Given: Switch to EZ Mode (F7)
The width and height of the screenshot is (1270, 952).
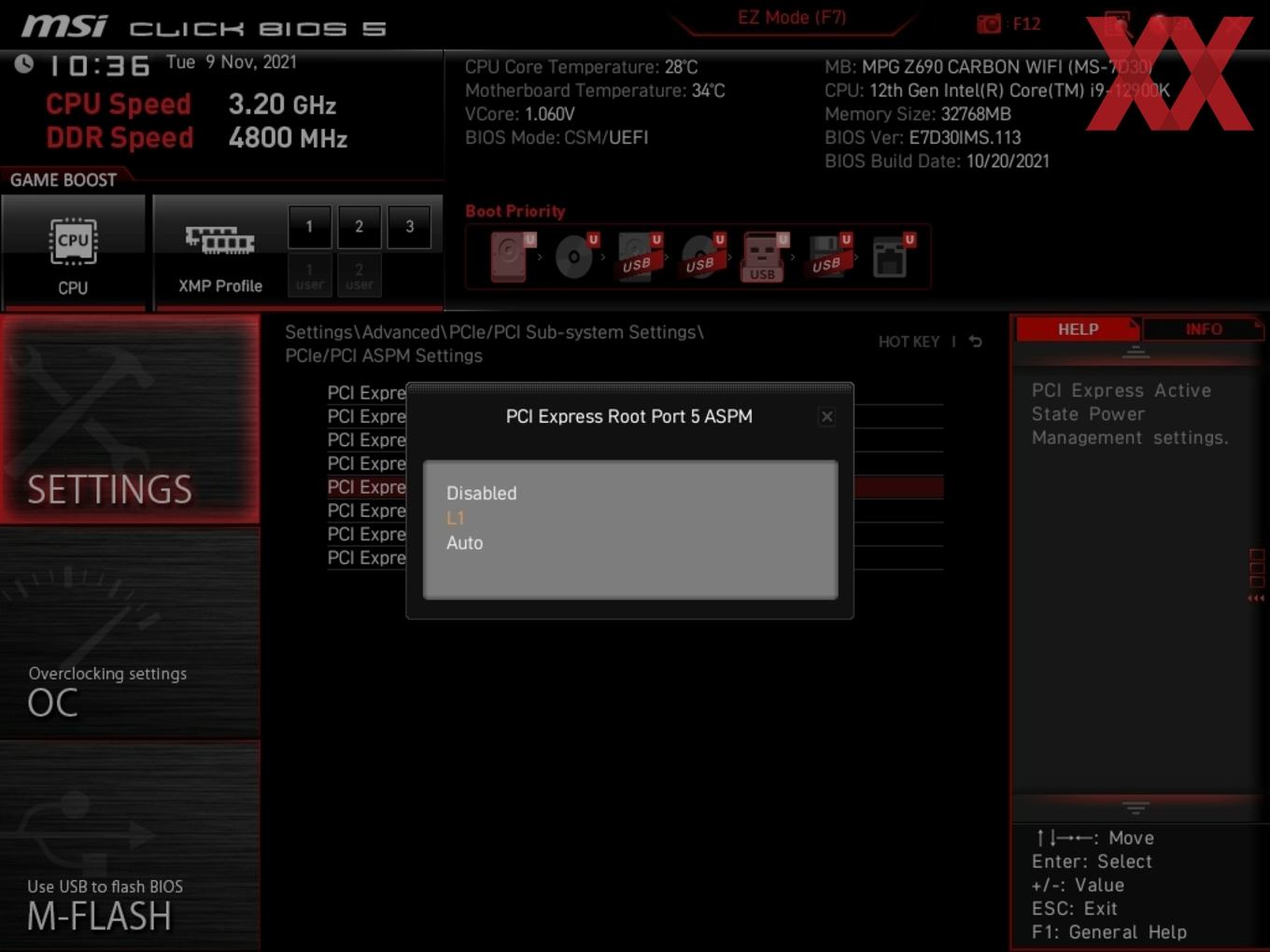Looking at the screenshot, I should click(x=791, y=17).
